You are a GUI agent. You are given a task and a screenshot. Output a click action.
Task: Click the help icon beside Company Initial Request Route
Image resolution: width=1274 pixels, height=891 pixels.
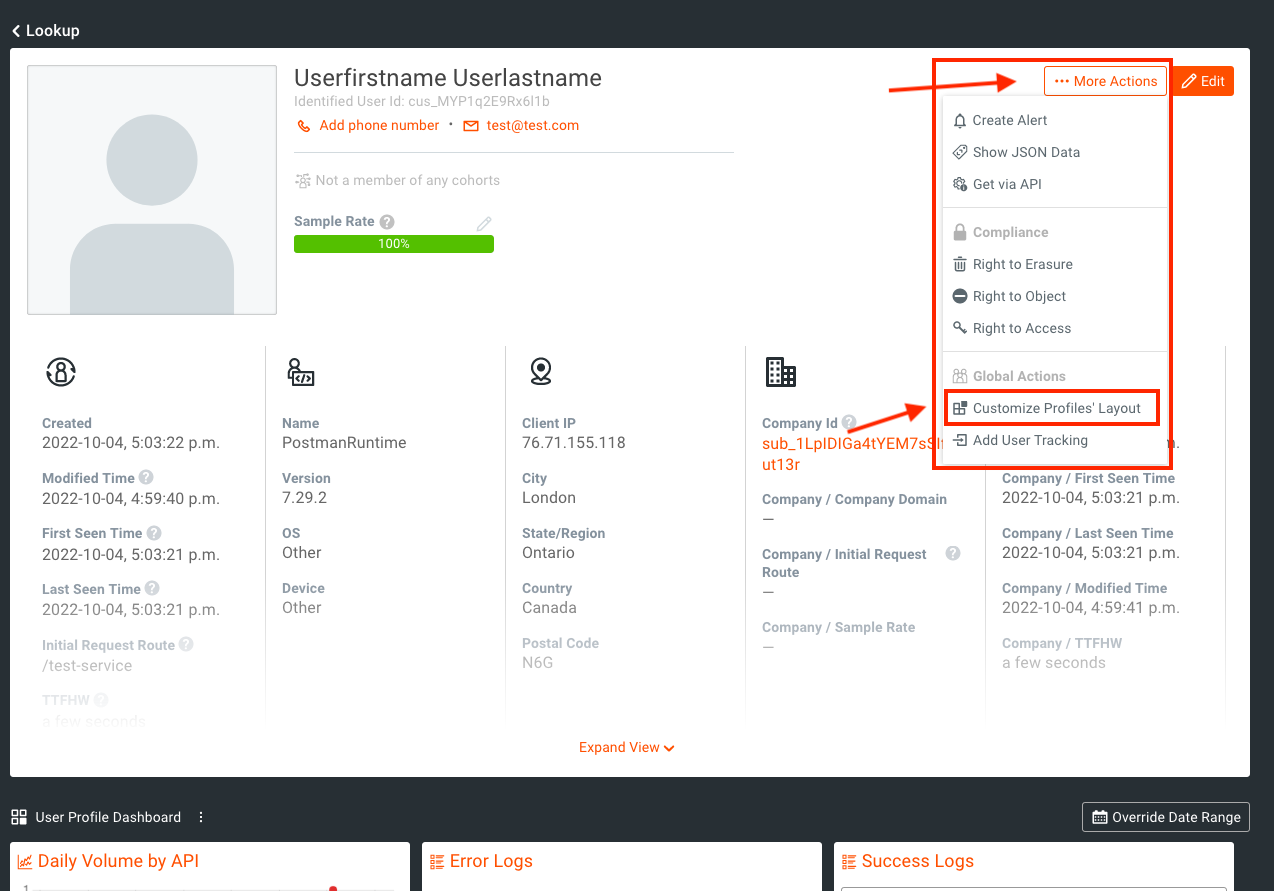953,554
